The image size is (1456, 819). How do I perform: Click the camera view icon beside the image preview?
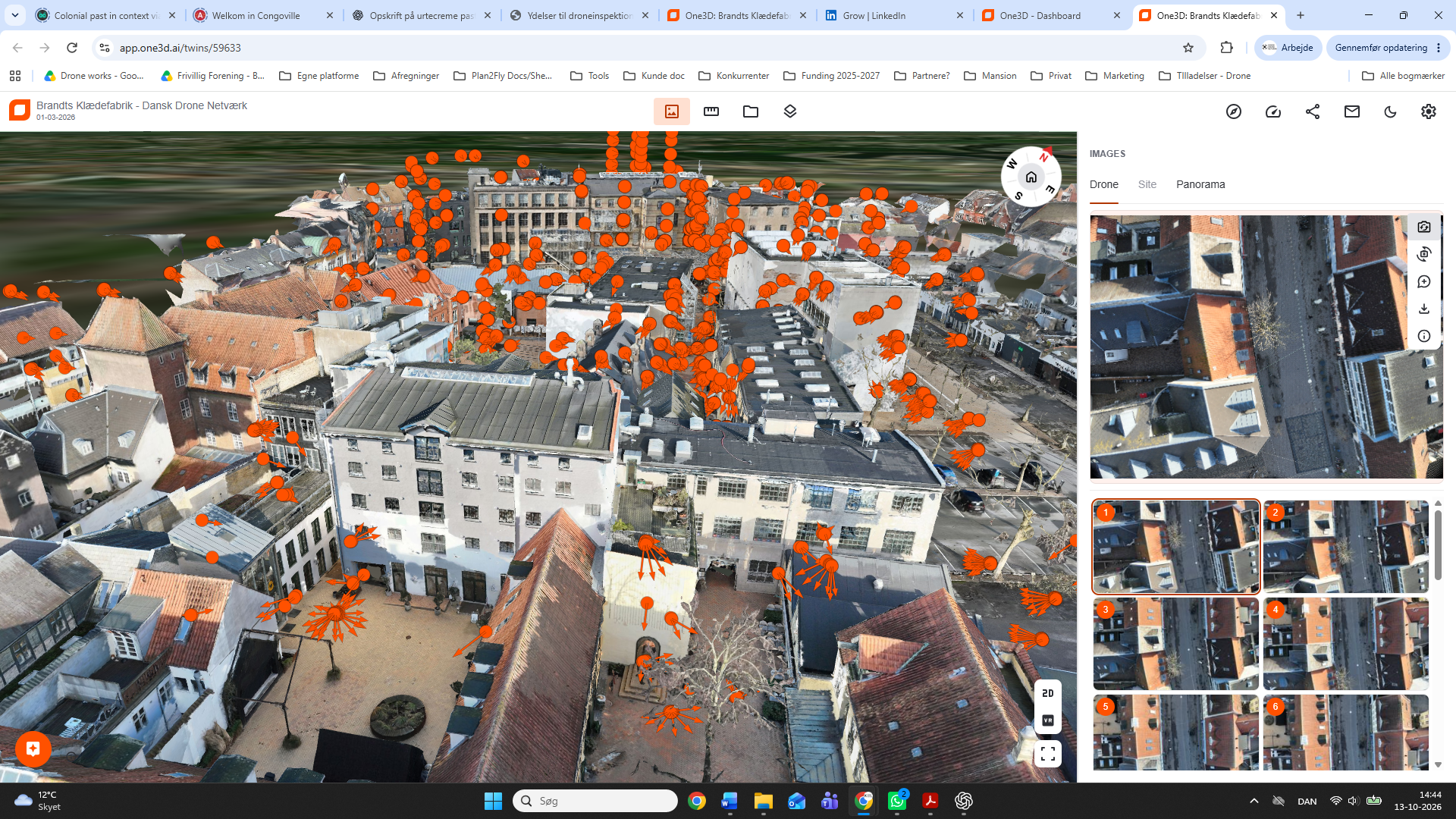1424,227
